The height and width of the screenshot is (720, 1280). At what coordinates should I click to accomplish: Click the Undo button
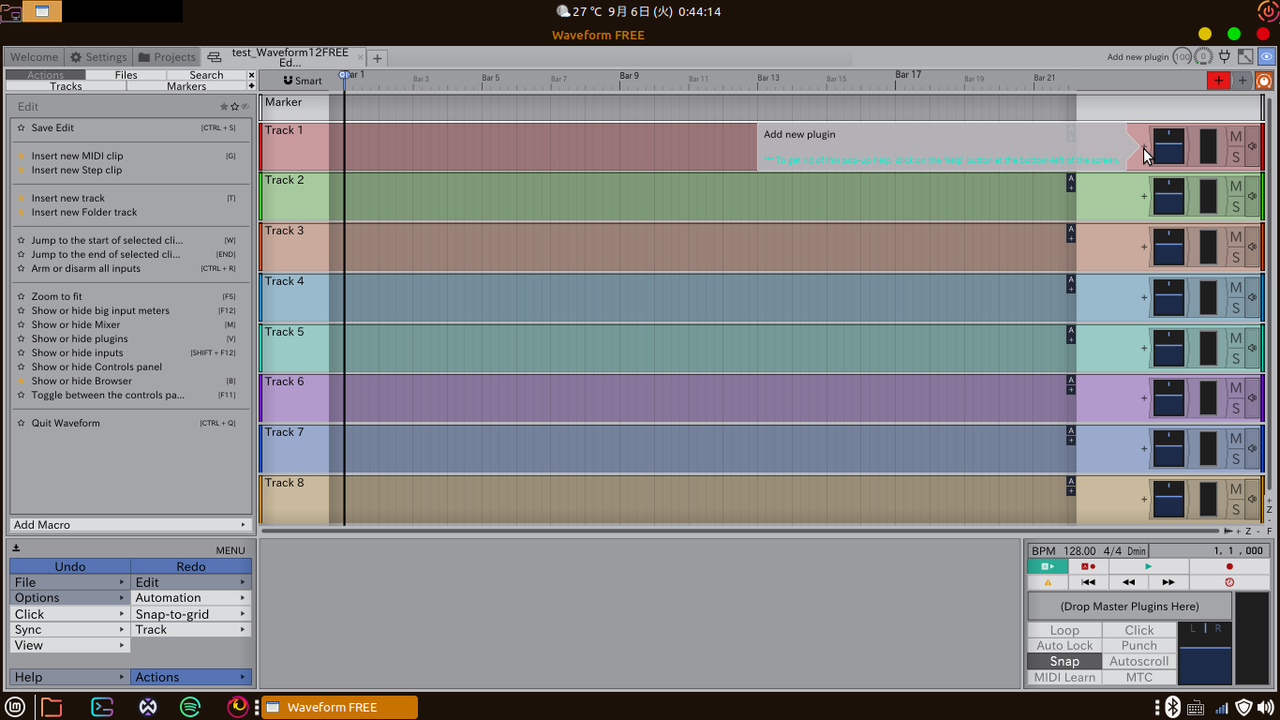point(69,566)
